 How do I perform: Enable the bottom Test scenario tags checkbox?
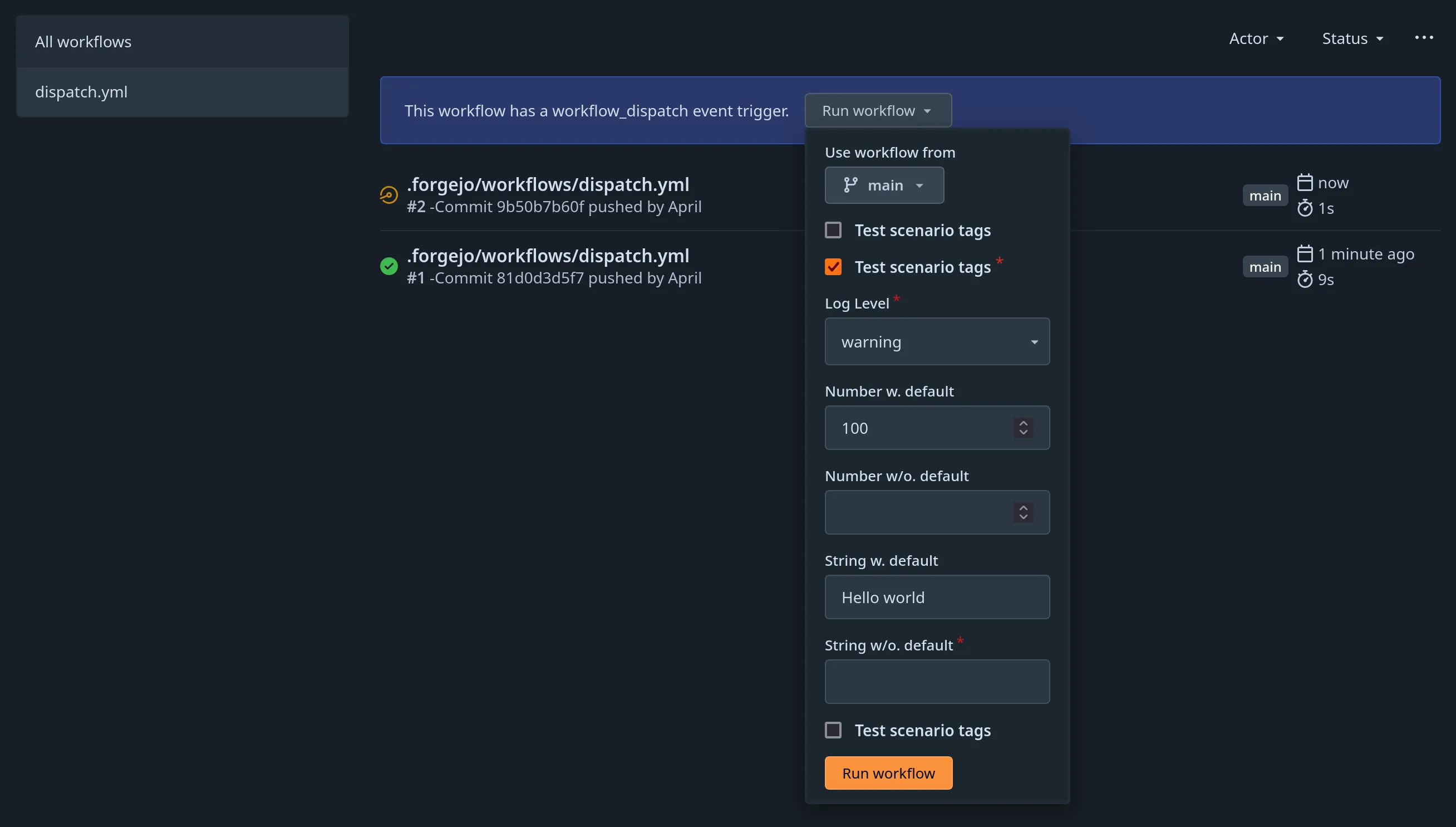[833, 730]
